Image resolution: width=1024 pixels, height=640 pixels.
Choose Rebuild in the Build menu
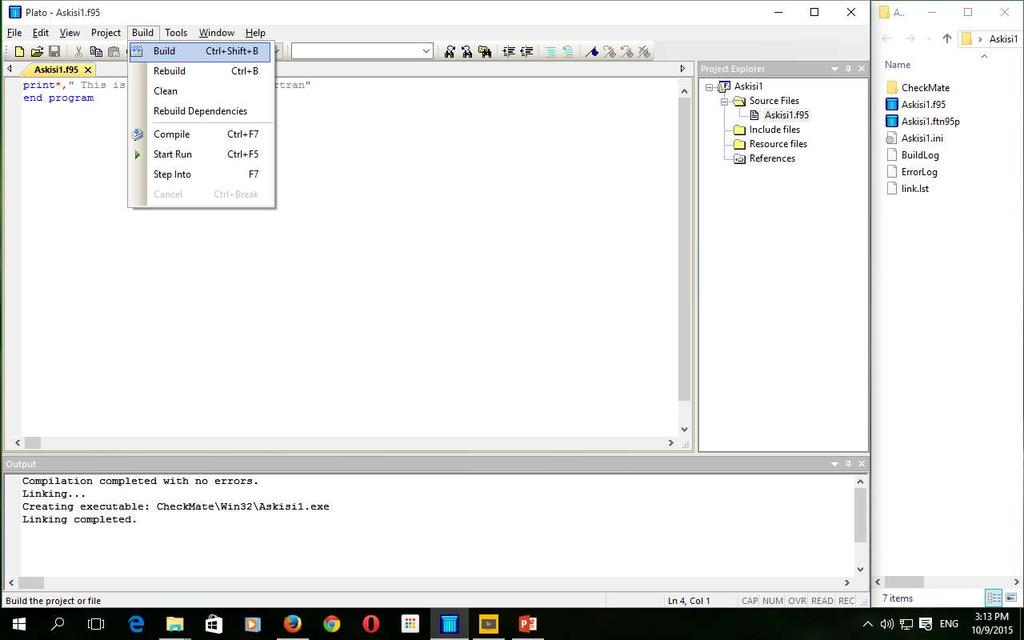pos(200,71)
